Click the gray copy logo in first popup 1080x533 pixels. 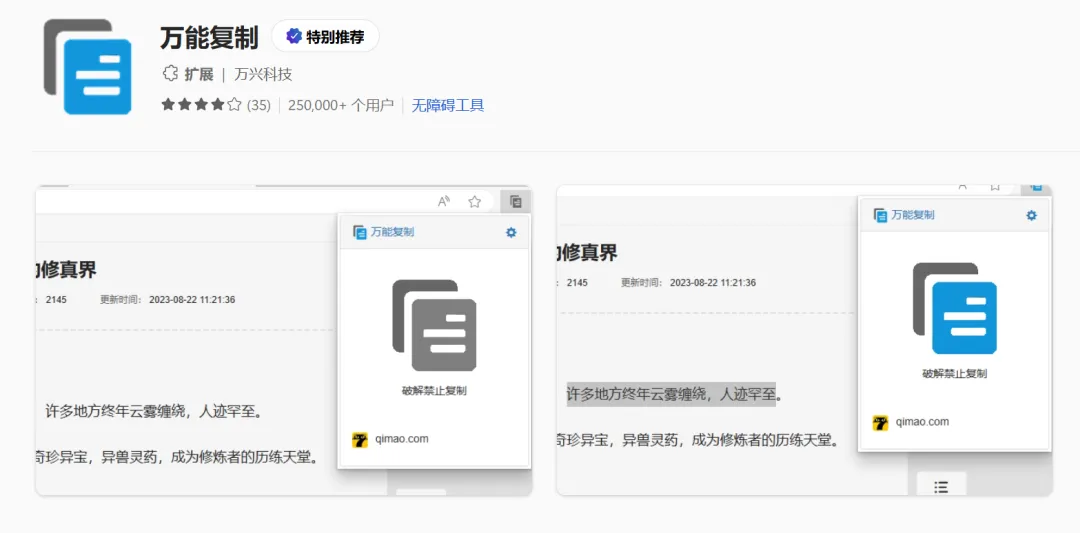(434, 325)
